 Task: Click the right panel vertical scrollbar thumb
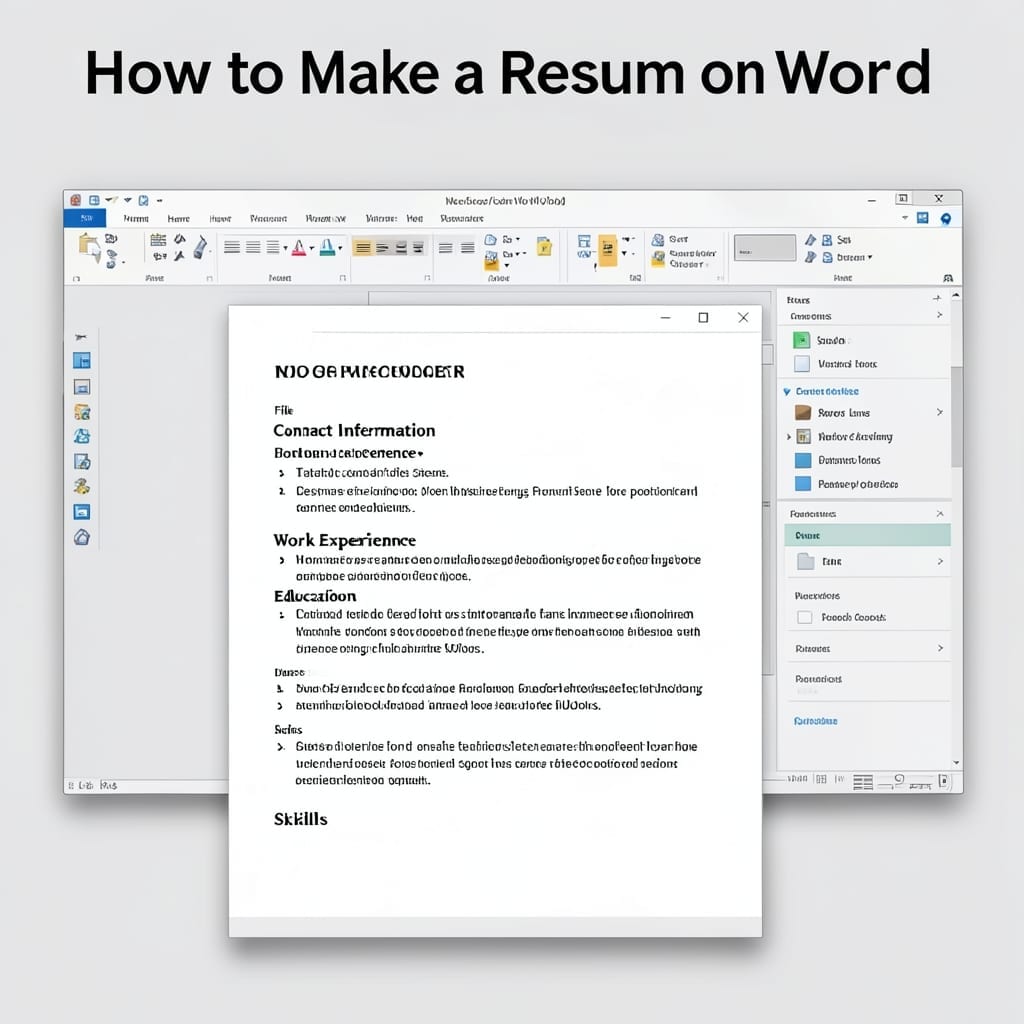click(x=956, y=417)
